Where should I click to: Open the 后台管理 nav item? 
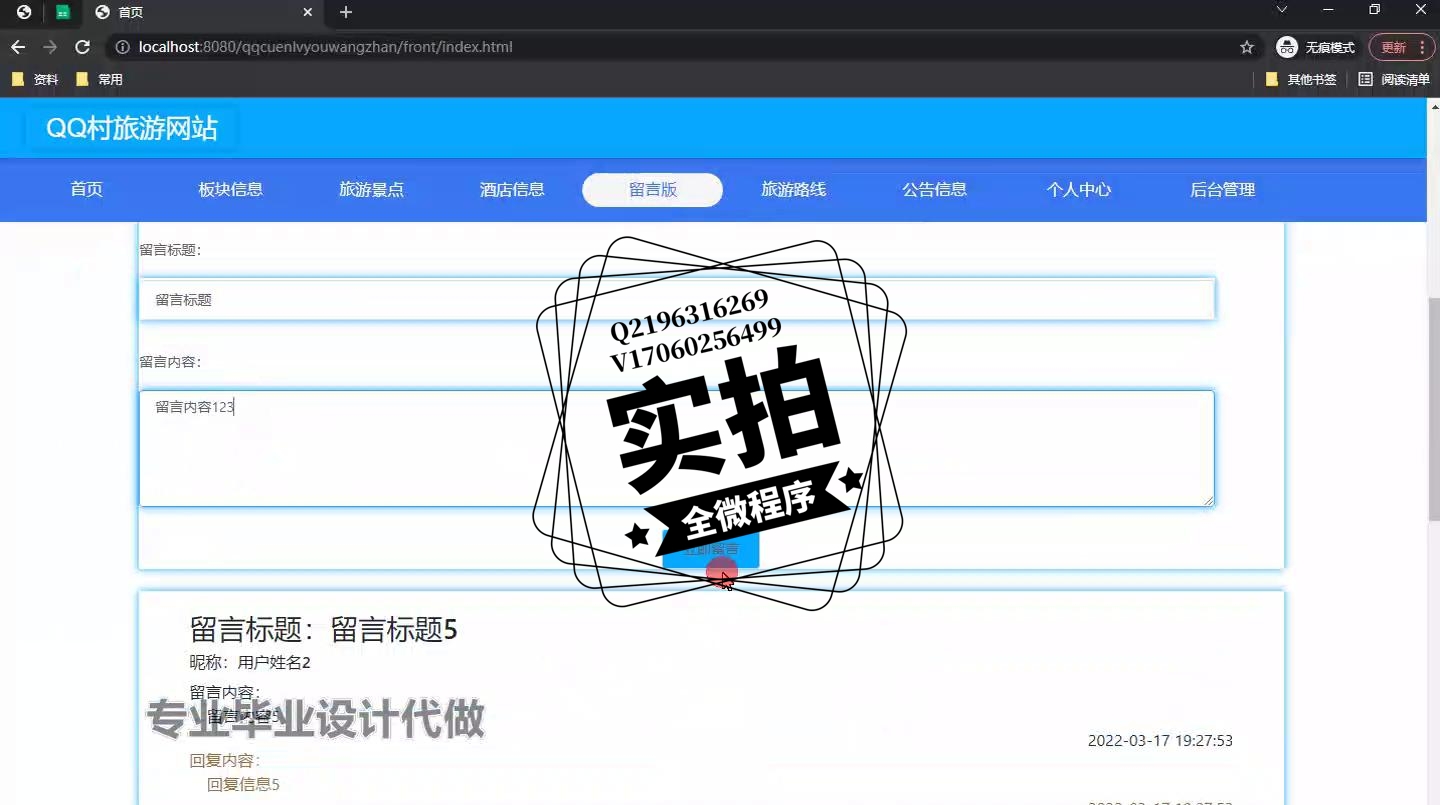pyautogui.click(x=1223, y=190)
